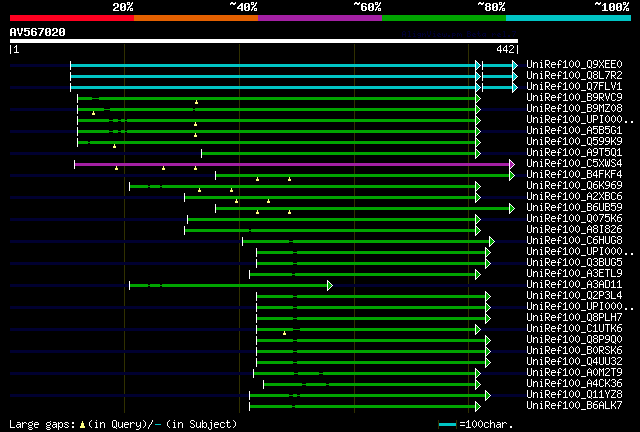The width and height of the screenshot is (640, 432).
Task: Open hit UniRef100_B9RVC9
Action: [574, 98]
